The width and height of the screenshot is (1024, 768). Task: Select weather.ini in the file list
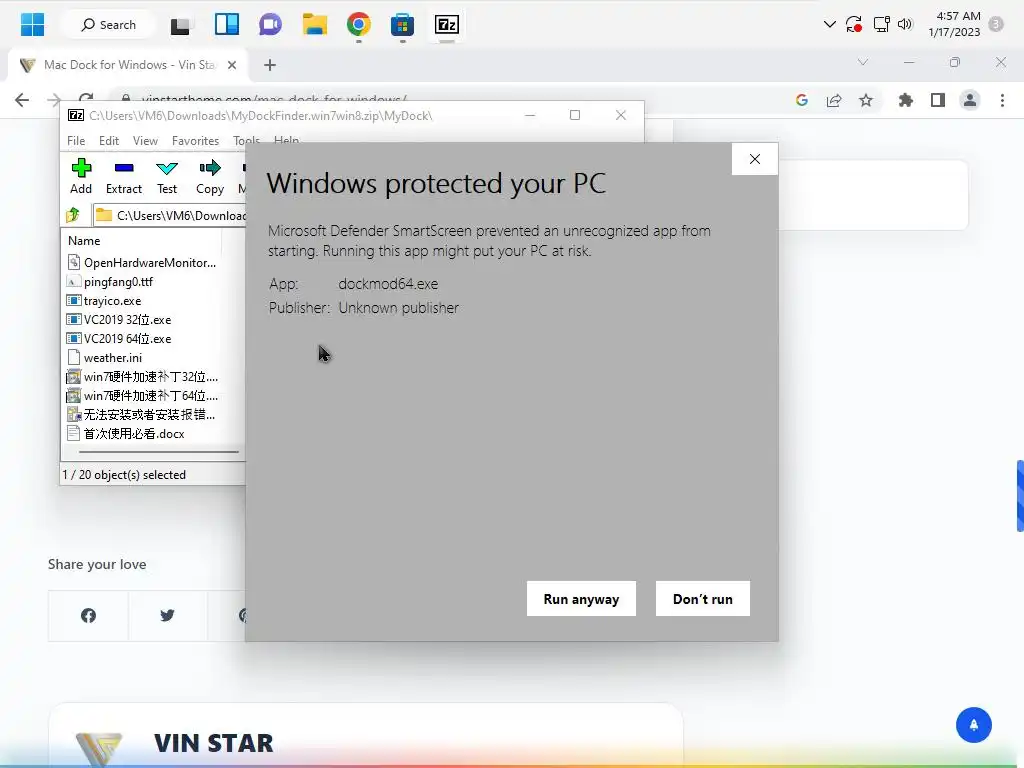(x=105, y=357)
